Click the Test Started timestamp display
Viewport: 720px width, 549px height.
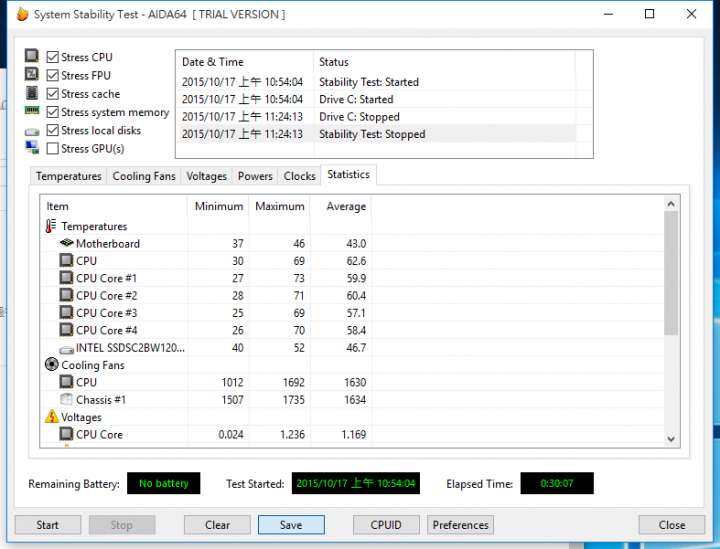(355, 483)
